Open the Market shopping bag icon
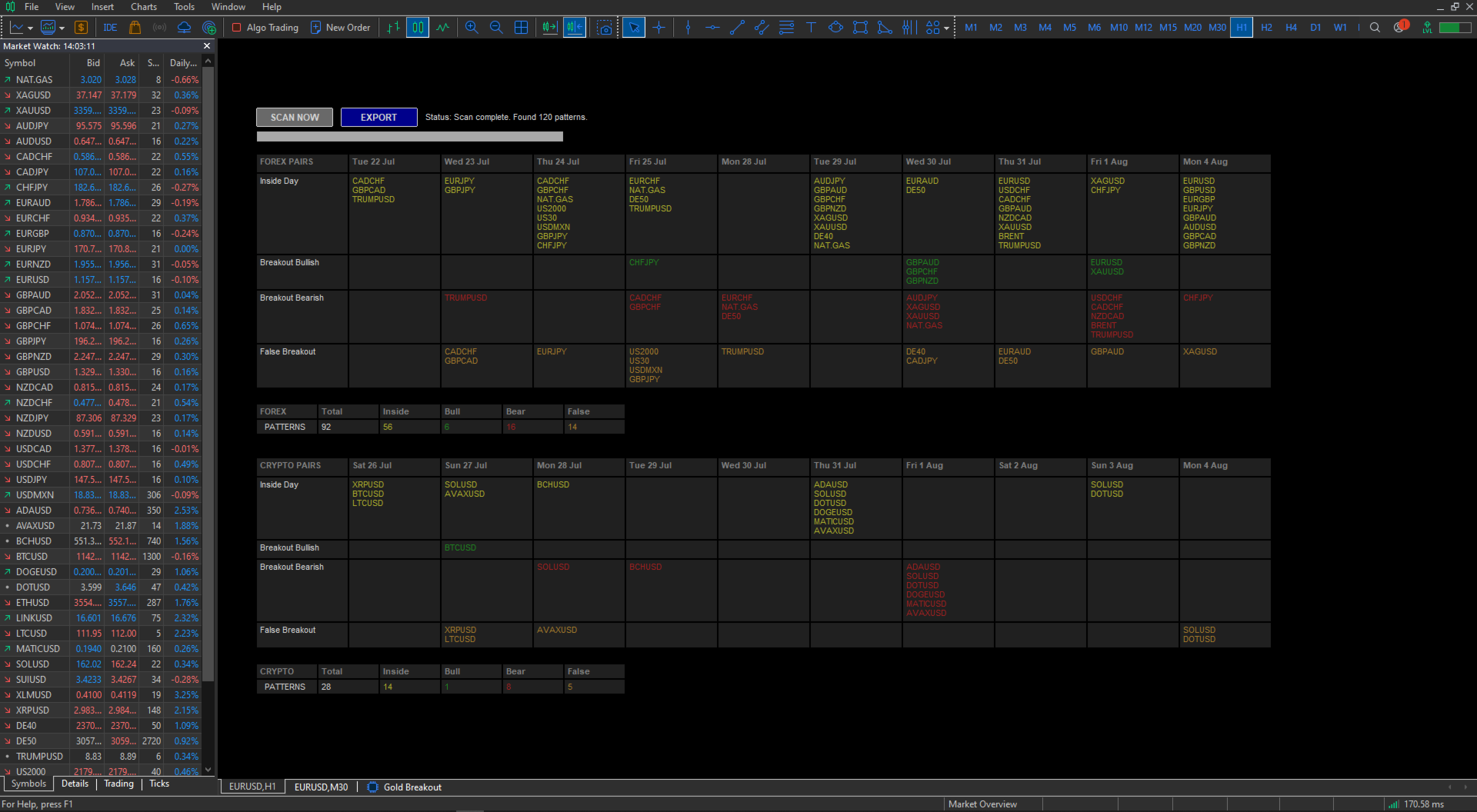This screenshot has width=1477, height=812. tap(135, 28)
